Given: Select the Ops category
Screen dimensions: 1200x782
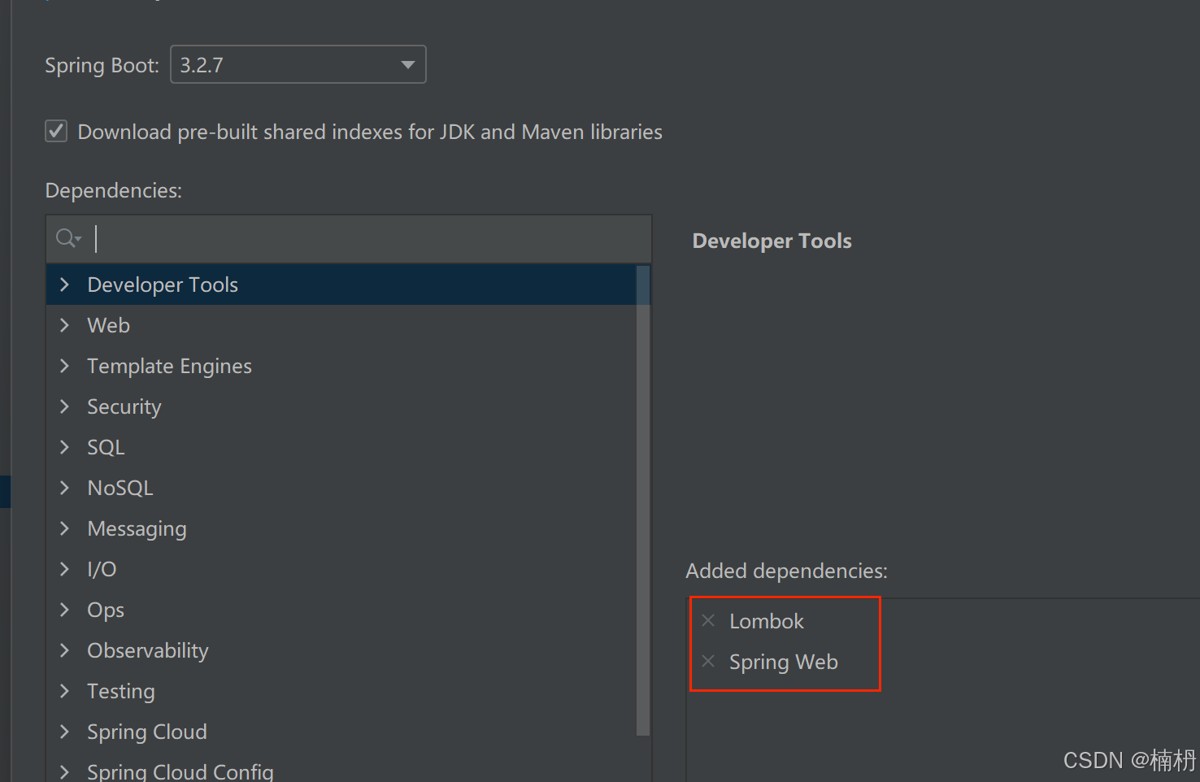Looking at the screenshot, I should point(106,610).
